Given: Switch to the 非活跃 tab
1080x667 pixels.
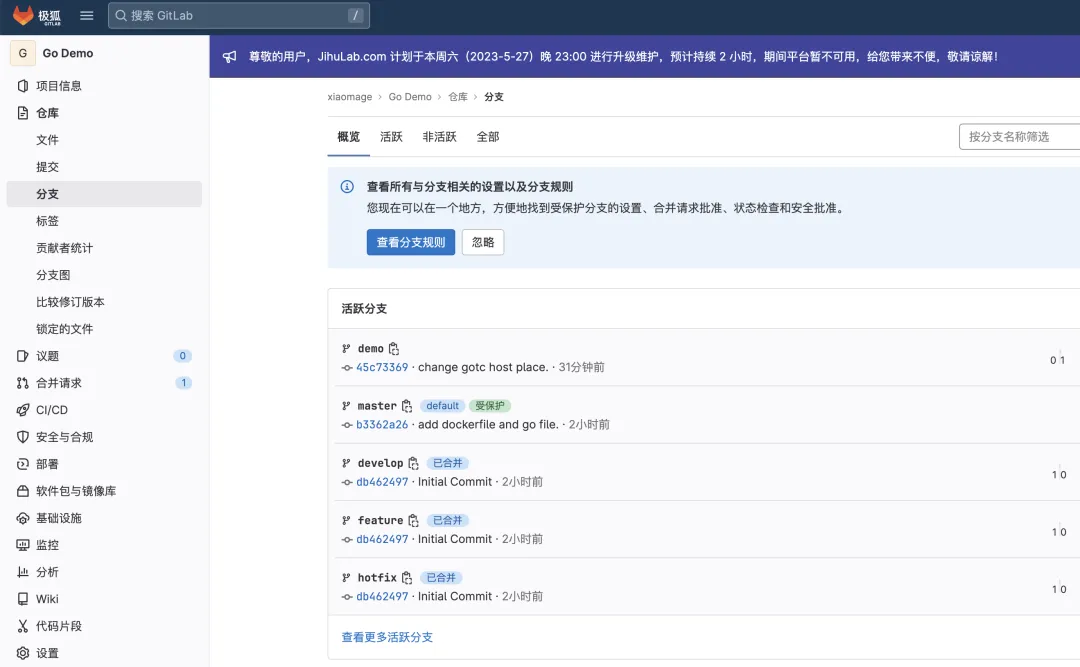Looking at the screenshot, I should tap(439, 136).
